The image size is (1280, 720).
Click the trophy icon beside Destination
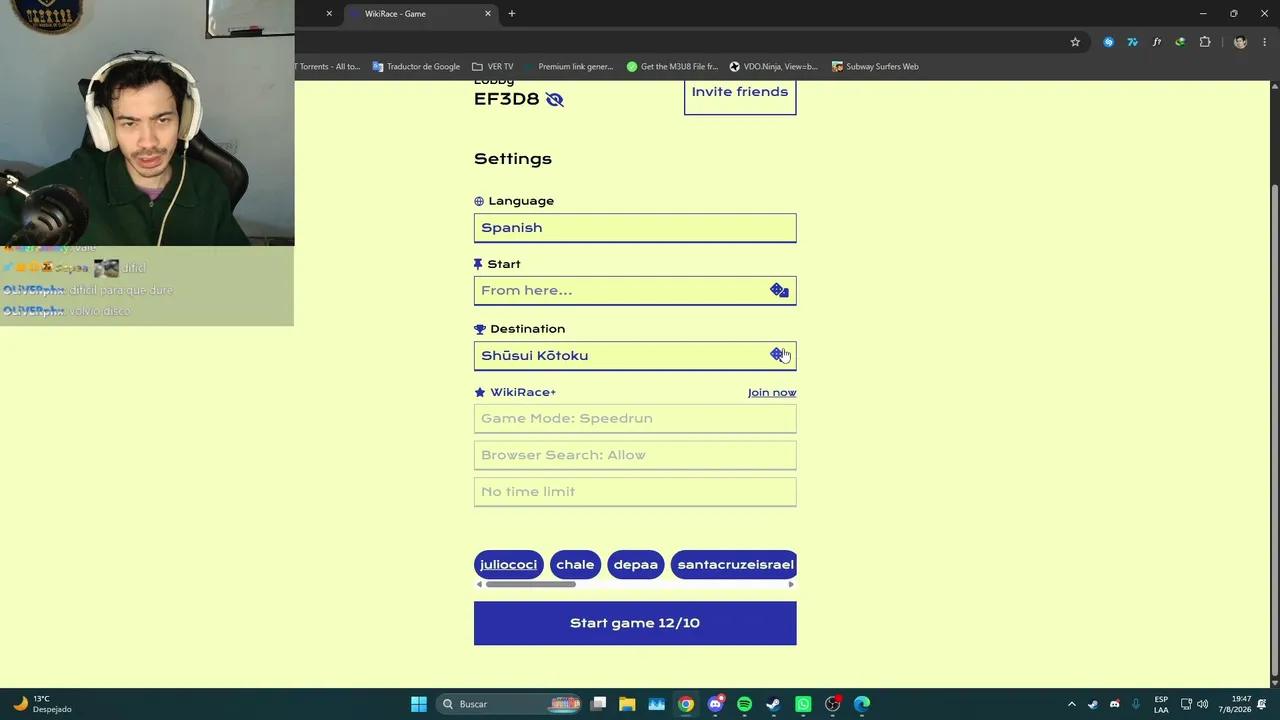(x=479, y=329)
